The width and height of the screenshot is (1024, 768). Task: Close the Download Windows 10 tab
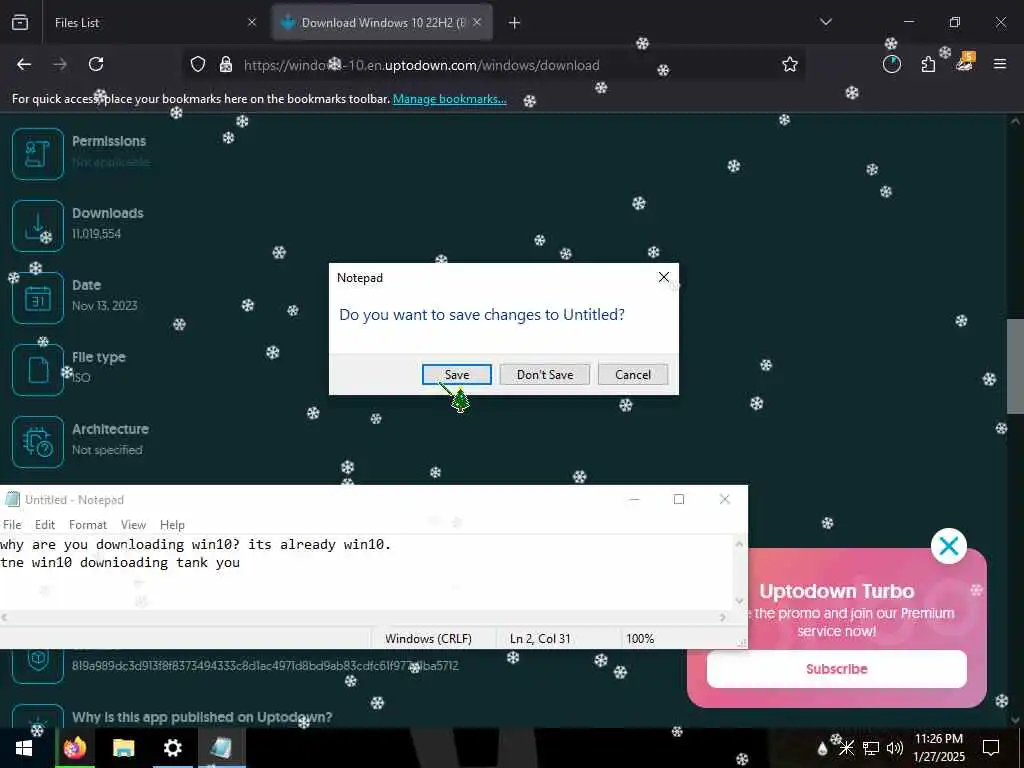477,23
